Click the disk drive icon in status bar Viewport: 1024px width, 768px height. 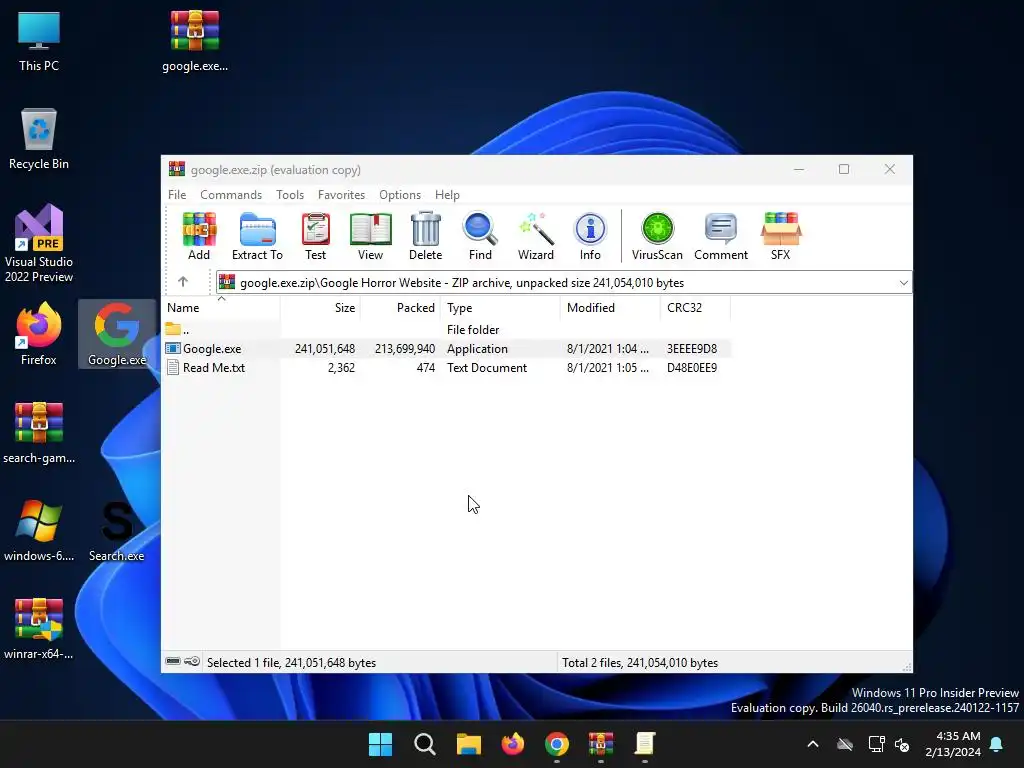pos(173,662)
